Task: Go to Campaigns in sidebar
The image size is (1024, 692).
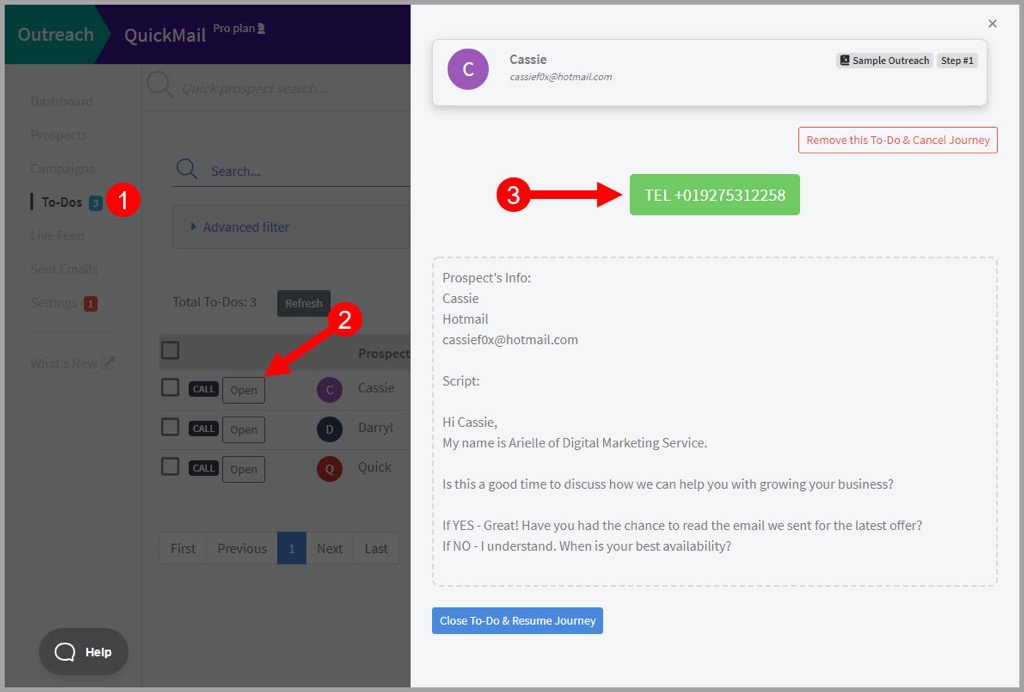Action: coord(62,168)
